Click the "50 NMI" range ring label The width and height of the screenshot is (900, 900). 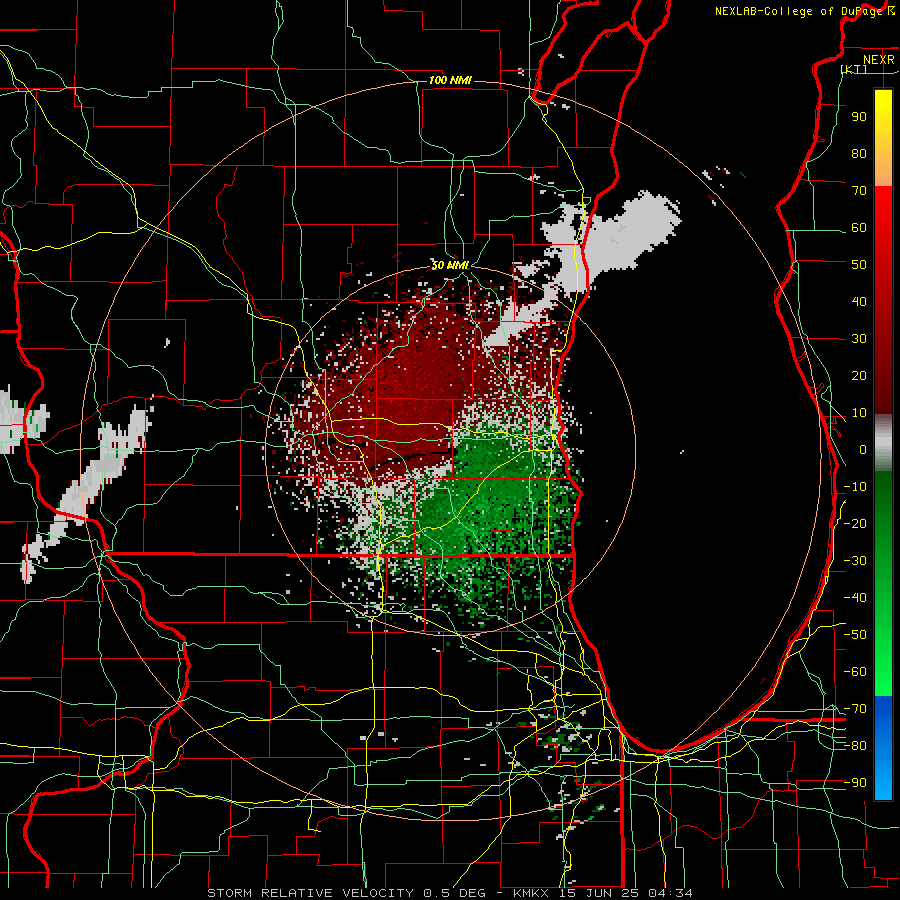click(451, 265)
